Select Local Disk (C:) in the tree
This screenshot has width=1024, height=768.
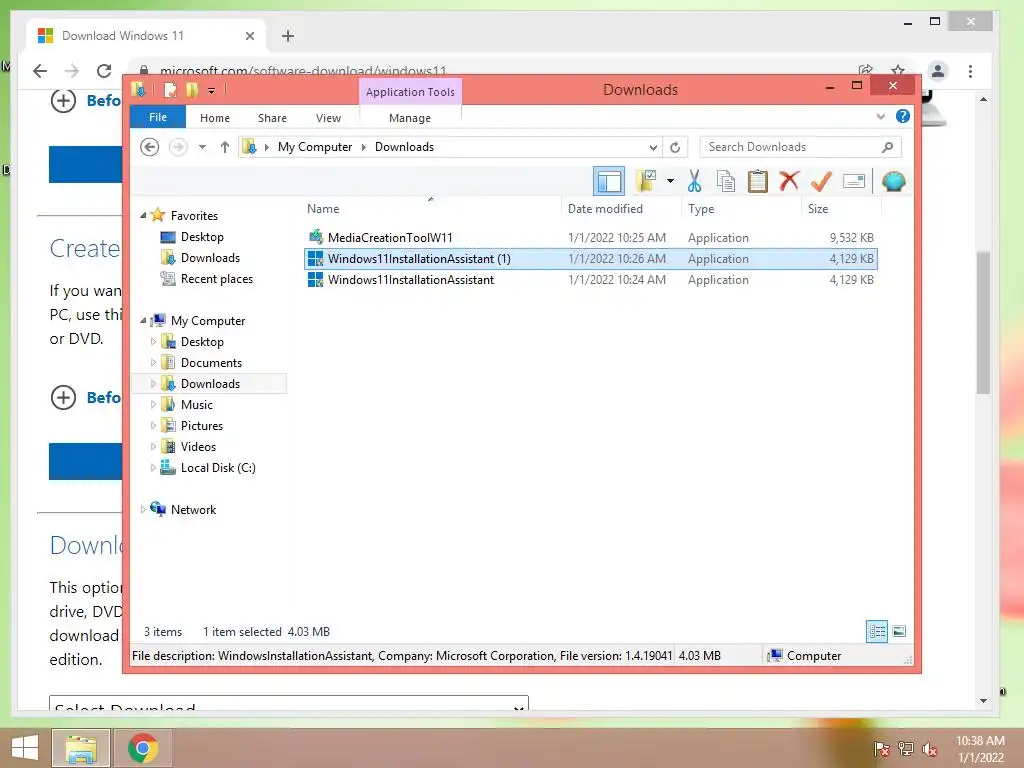click(217, 468)
